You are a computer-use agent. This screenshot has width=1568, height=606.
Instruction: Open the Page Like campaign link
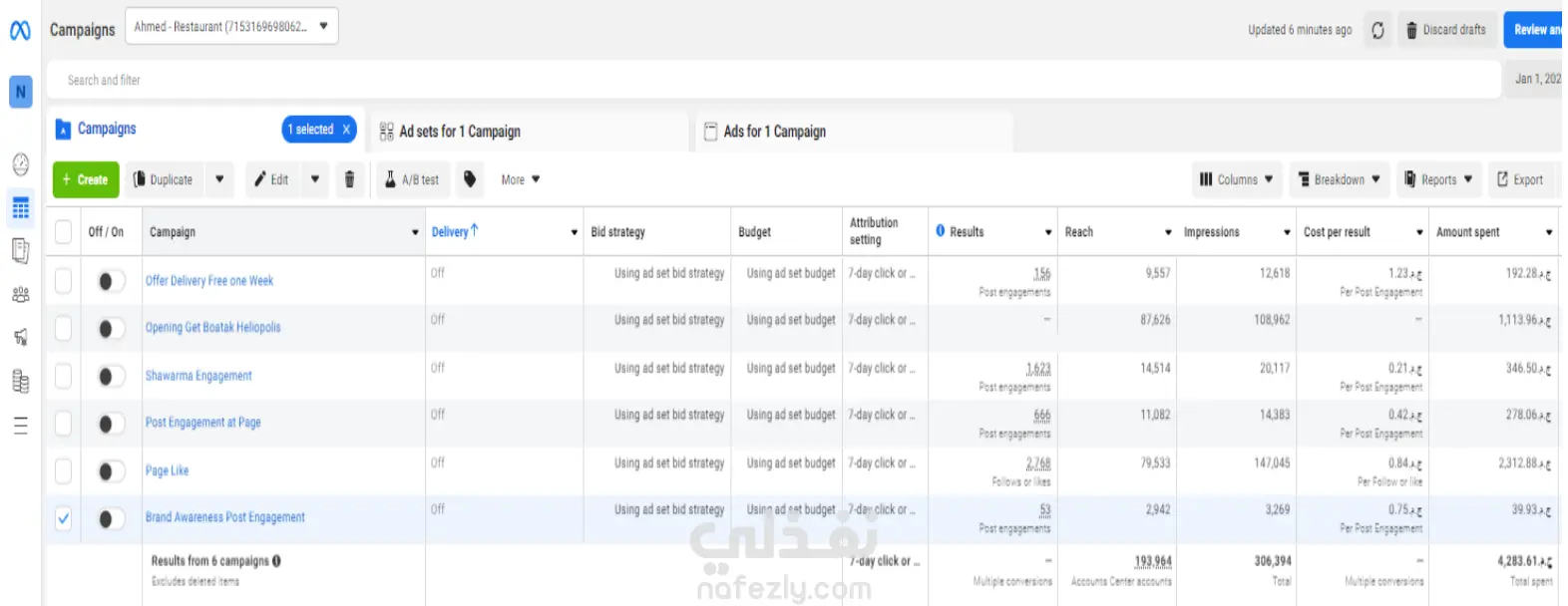(x=167, y=470)
